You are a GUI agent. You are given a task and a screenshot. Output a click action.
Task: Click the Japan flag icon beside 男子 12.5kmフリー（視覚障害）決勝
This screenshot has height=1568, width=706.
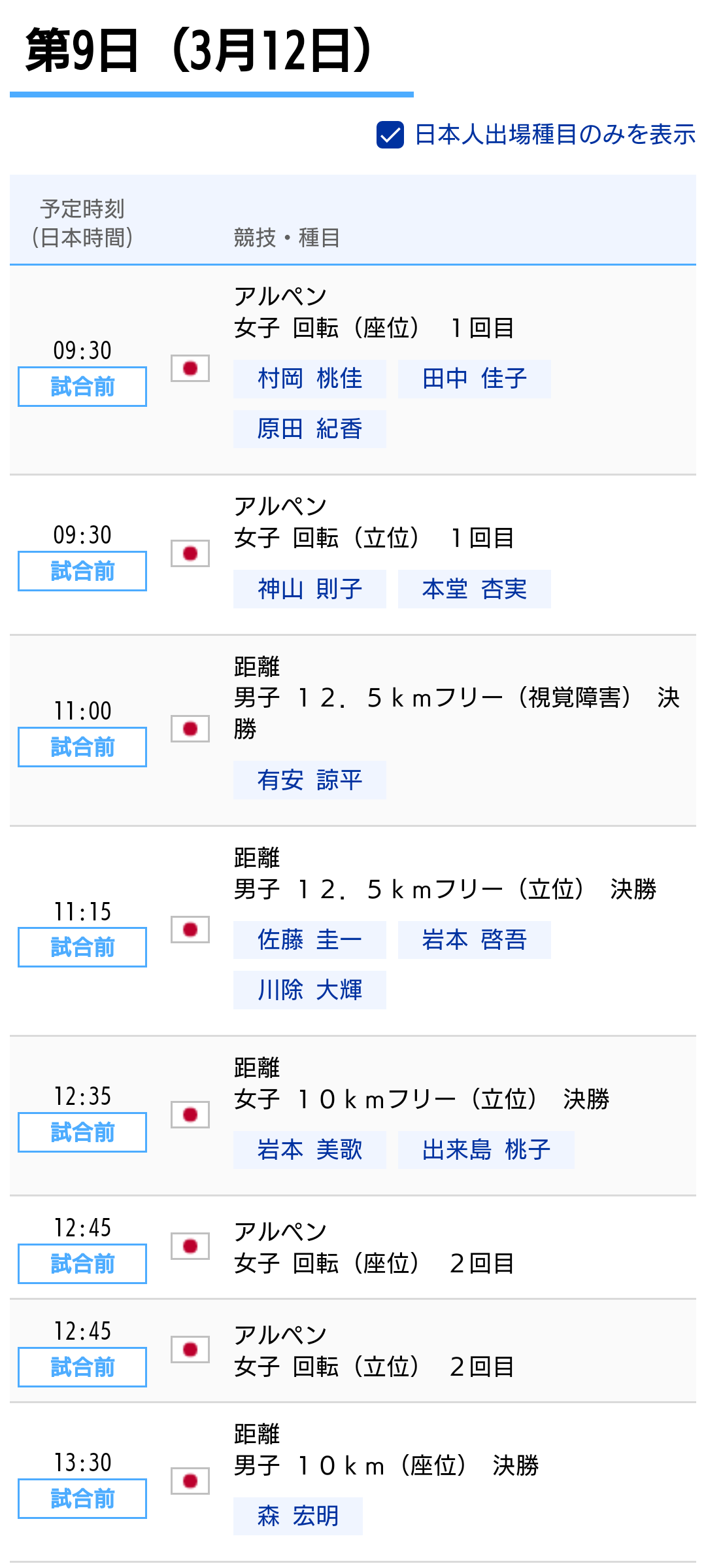(190, 728)
